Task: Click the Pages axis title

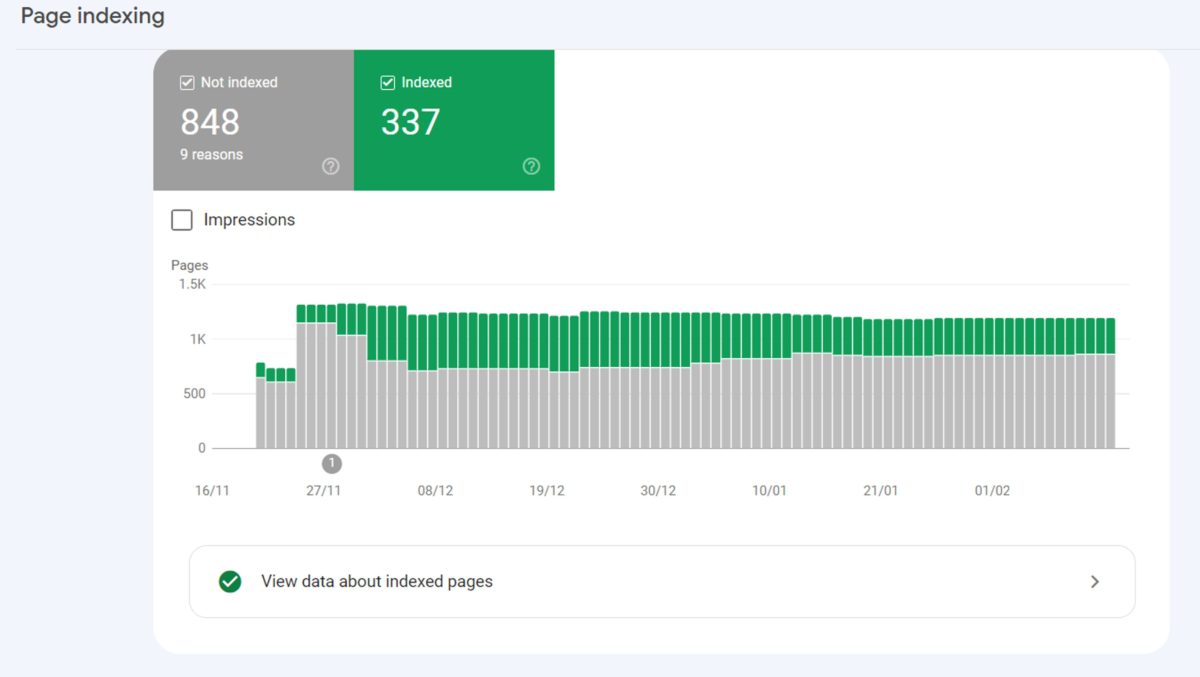Action: click(190, 265)
